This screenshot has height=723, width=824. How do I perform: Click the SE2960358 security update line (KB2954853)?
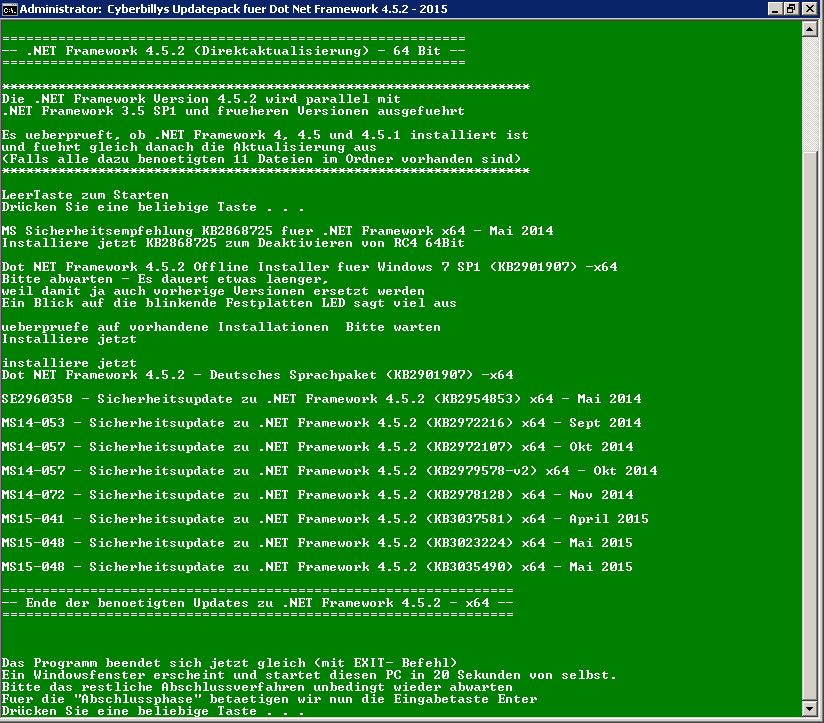(321, 399)
